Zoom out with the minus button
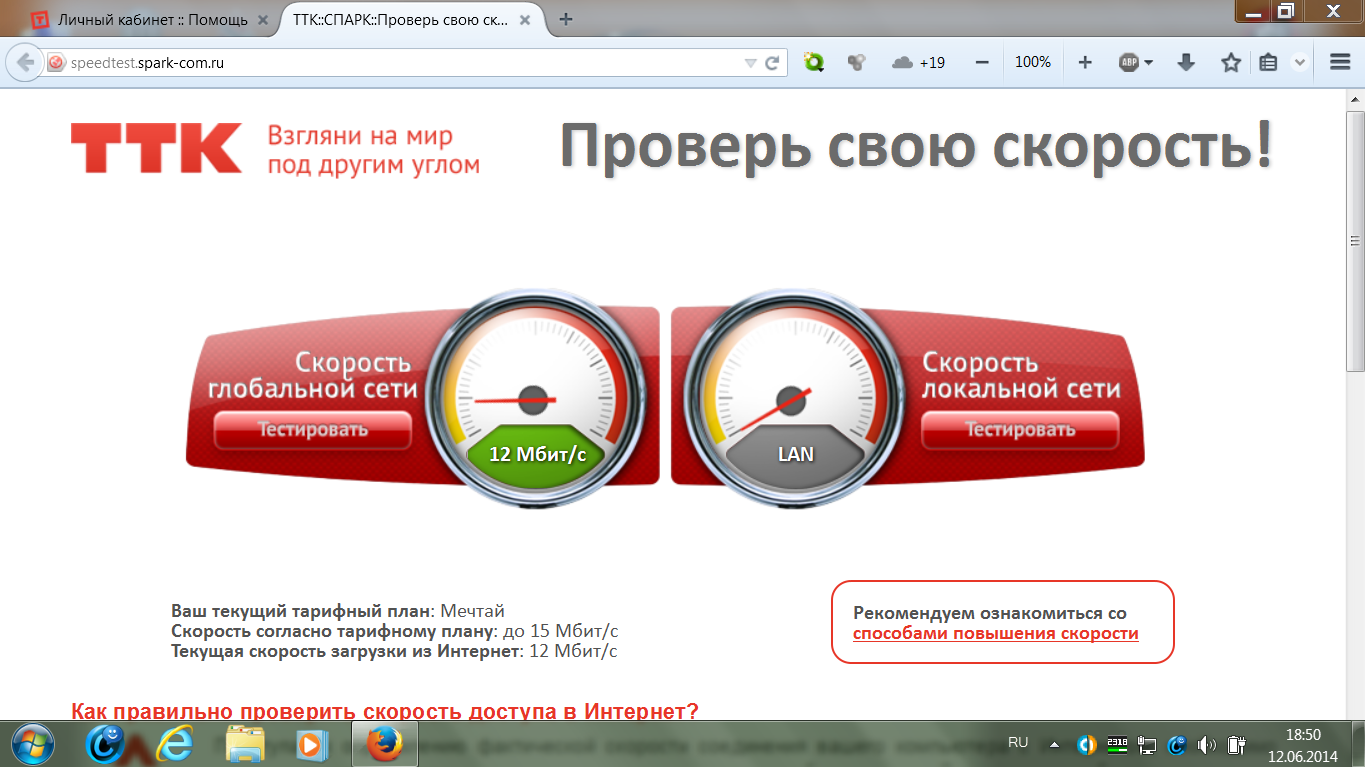1365x767 pixels. point(982,62)
